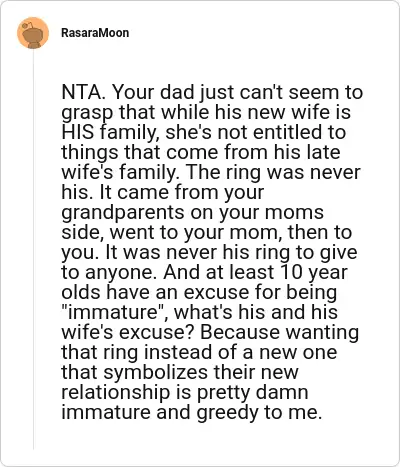Collapse the comment using the thread line
400x467 pixels.
(x=33, y=250)
